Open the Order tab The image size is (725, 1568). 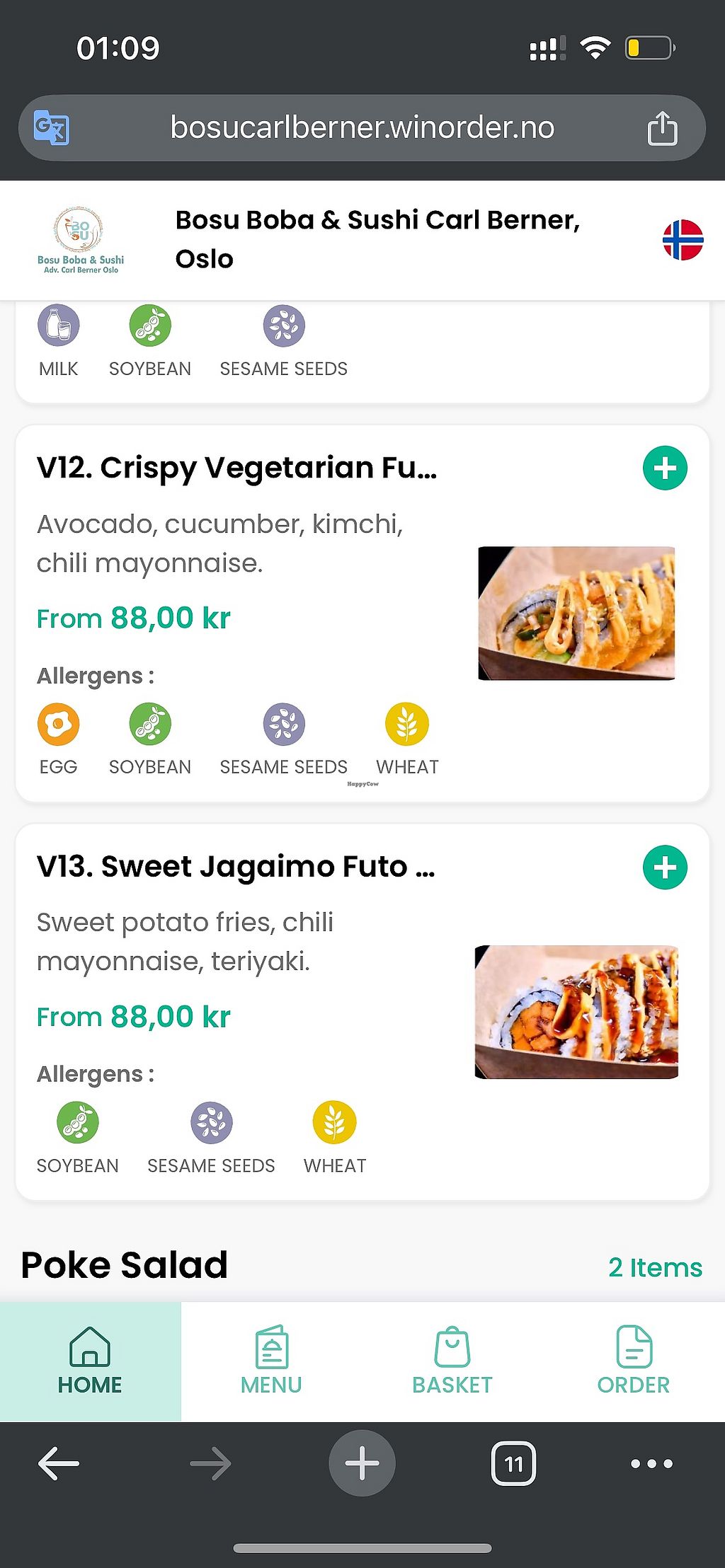(633, 1361)
